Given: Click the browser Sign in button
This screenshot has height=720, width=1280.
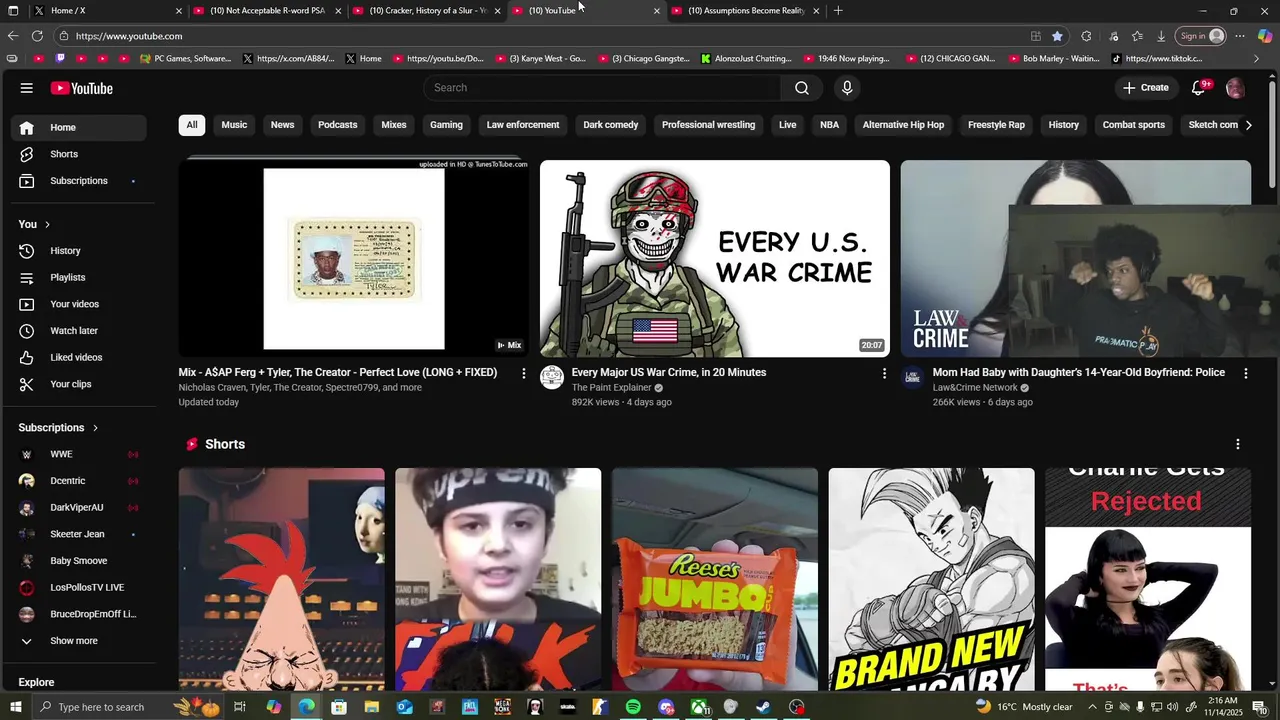Looking at the screenshot, I should coord(1201,36).
